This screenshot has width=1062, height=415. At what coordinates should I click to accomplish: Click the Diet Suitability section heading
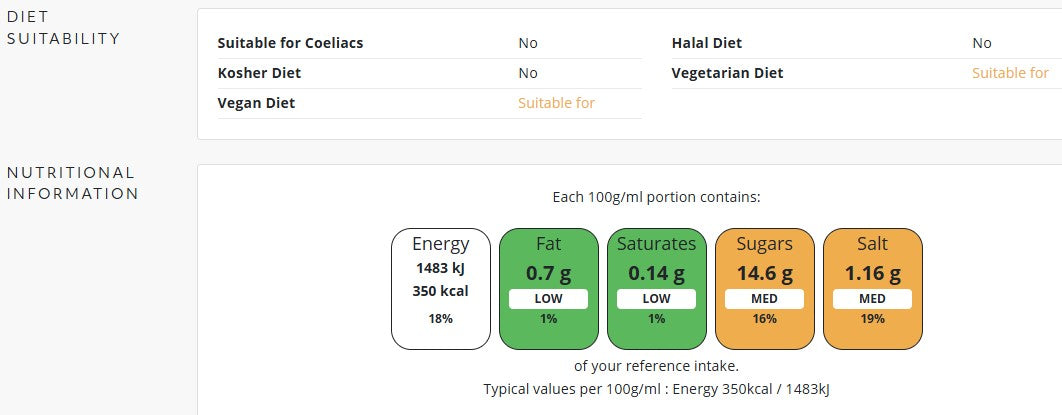[x=64, y=28]
